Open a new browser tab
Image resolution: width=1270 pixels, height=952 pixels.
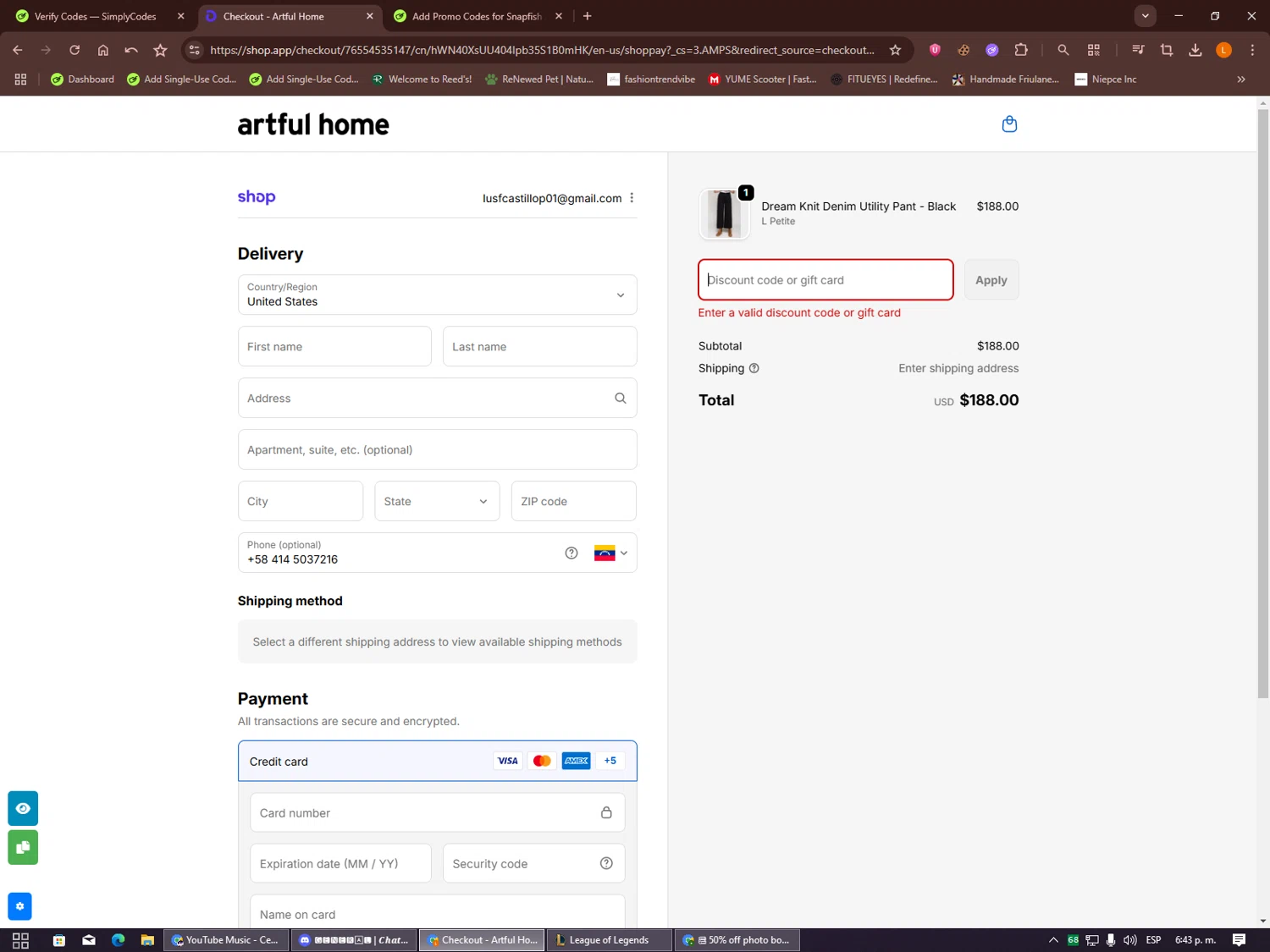(x=588, y=16)
